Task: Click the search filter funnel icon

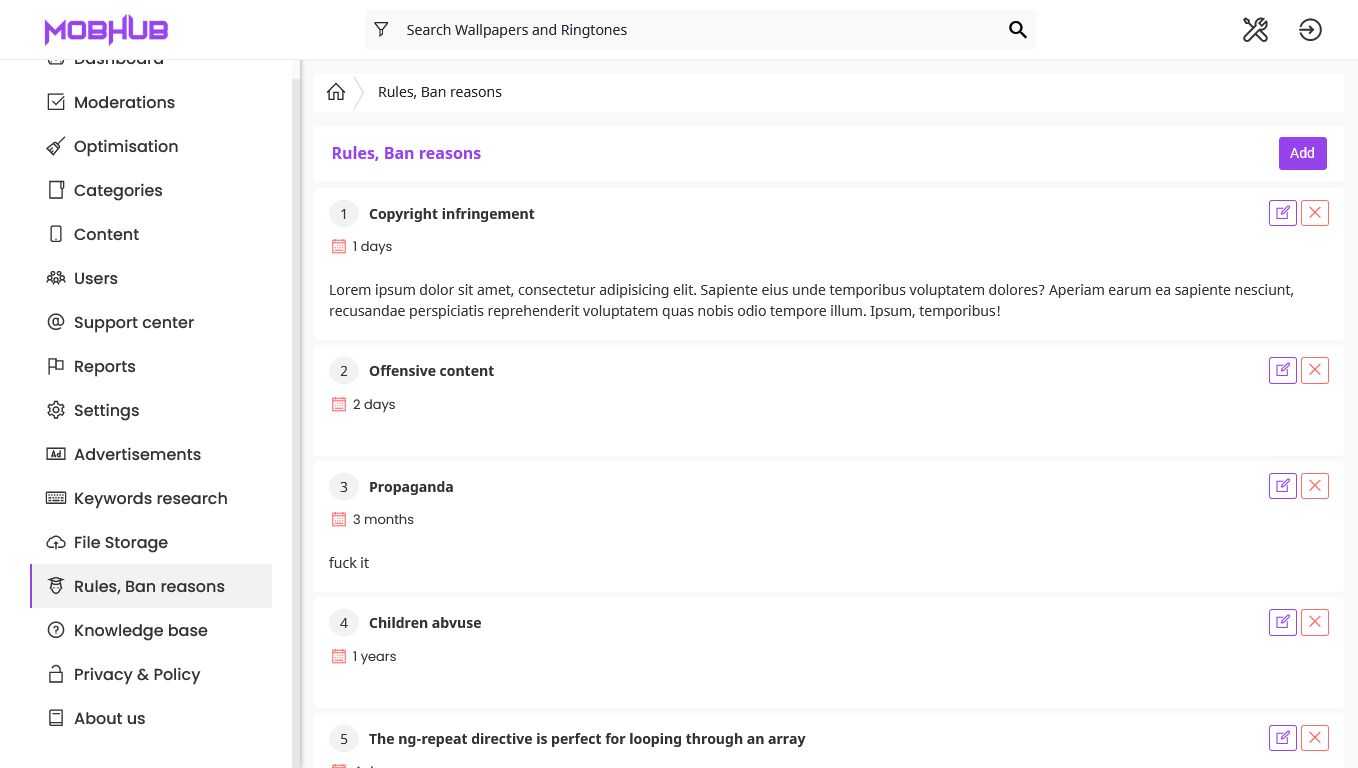Action: point(381,30)
